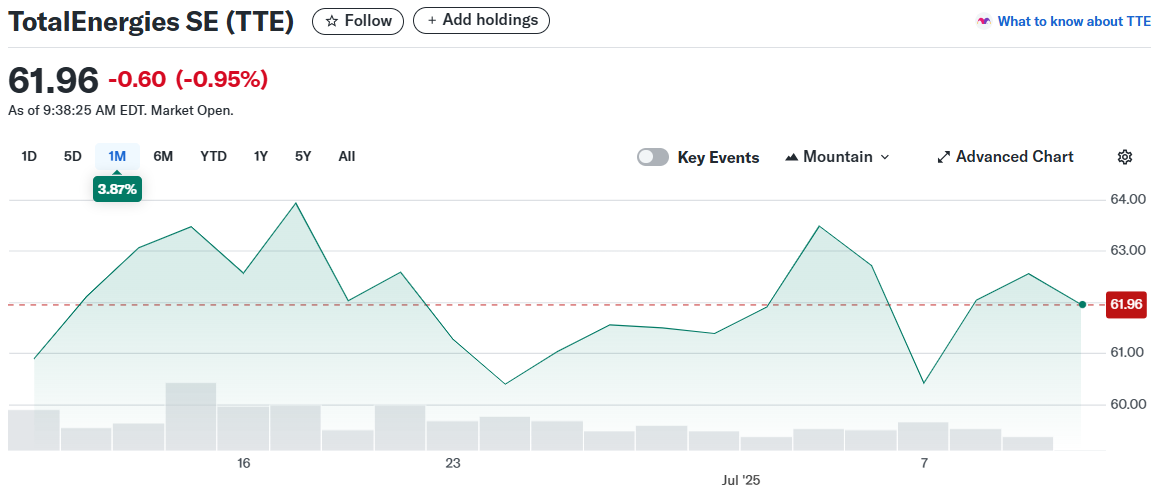
Task: Show the 1Y chart range
Action: (x=260, y=157)
